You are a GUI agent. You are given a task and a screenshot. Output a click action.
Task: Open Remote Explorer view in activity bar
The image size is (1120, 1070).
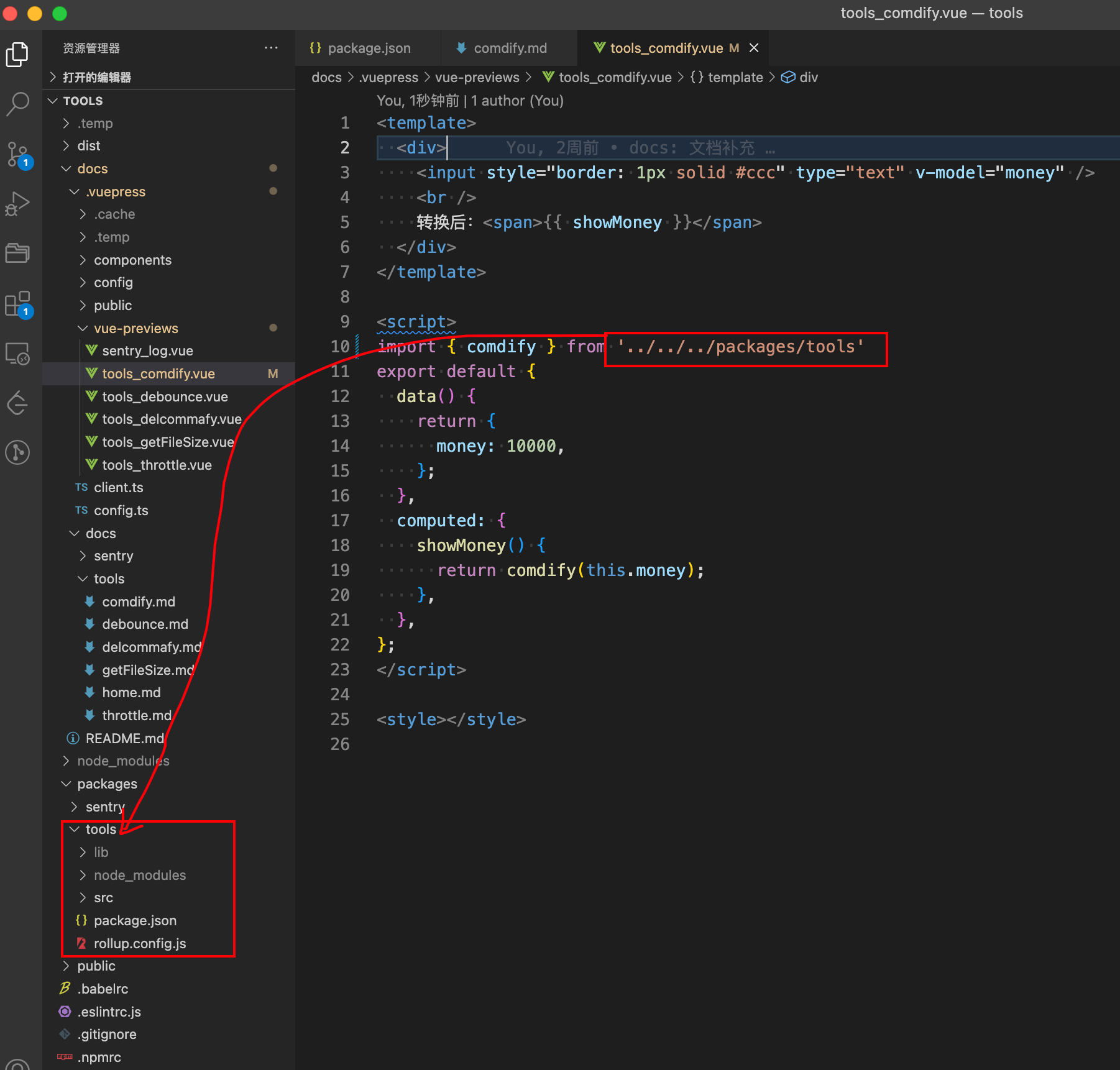[x=17, y=354]
